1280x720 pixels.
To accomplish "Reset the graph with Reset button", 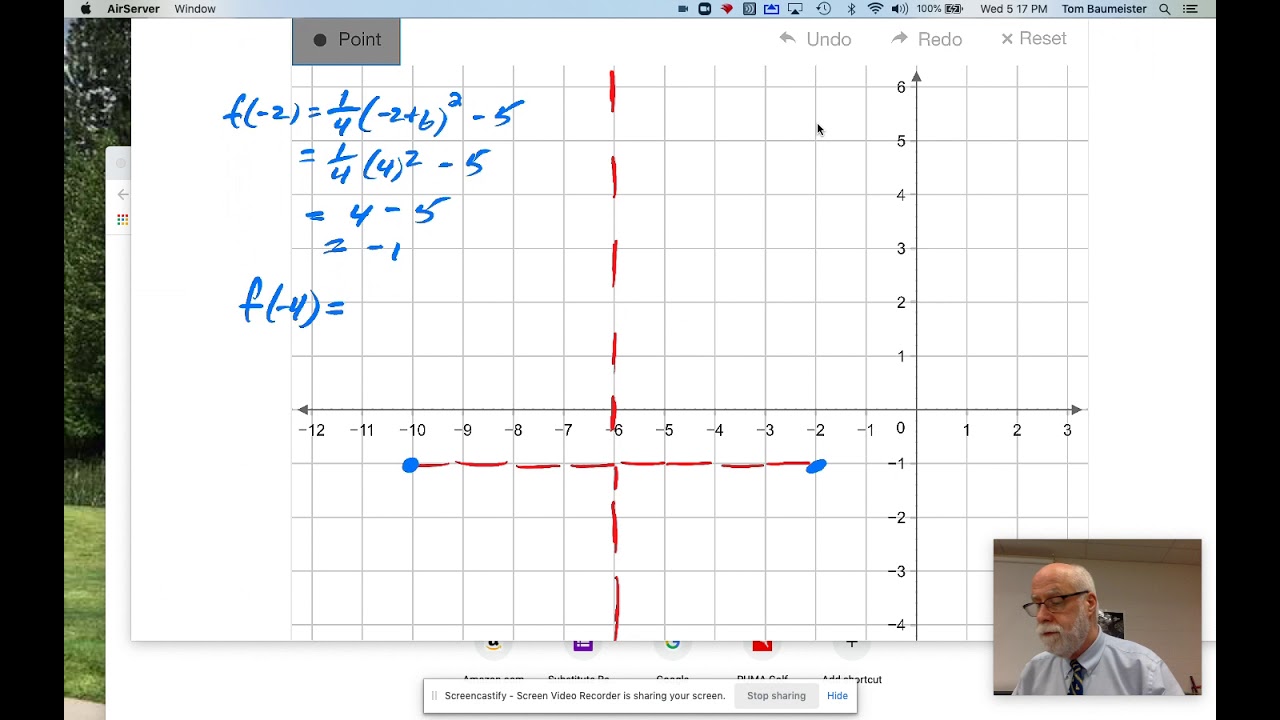I will point(1034,38).
